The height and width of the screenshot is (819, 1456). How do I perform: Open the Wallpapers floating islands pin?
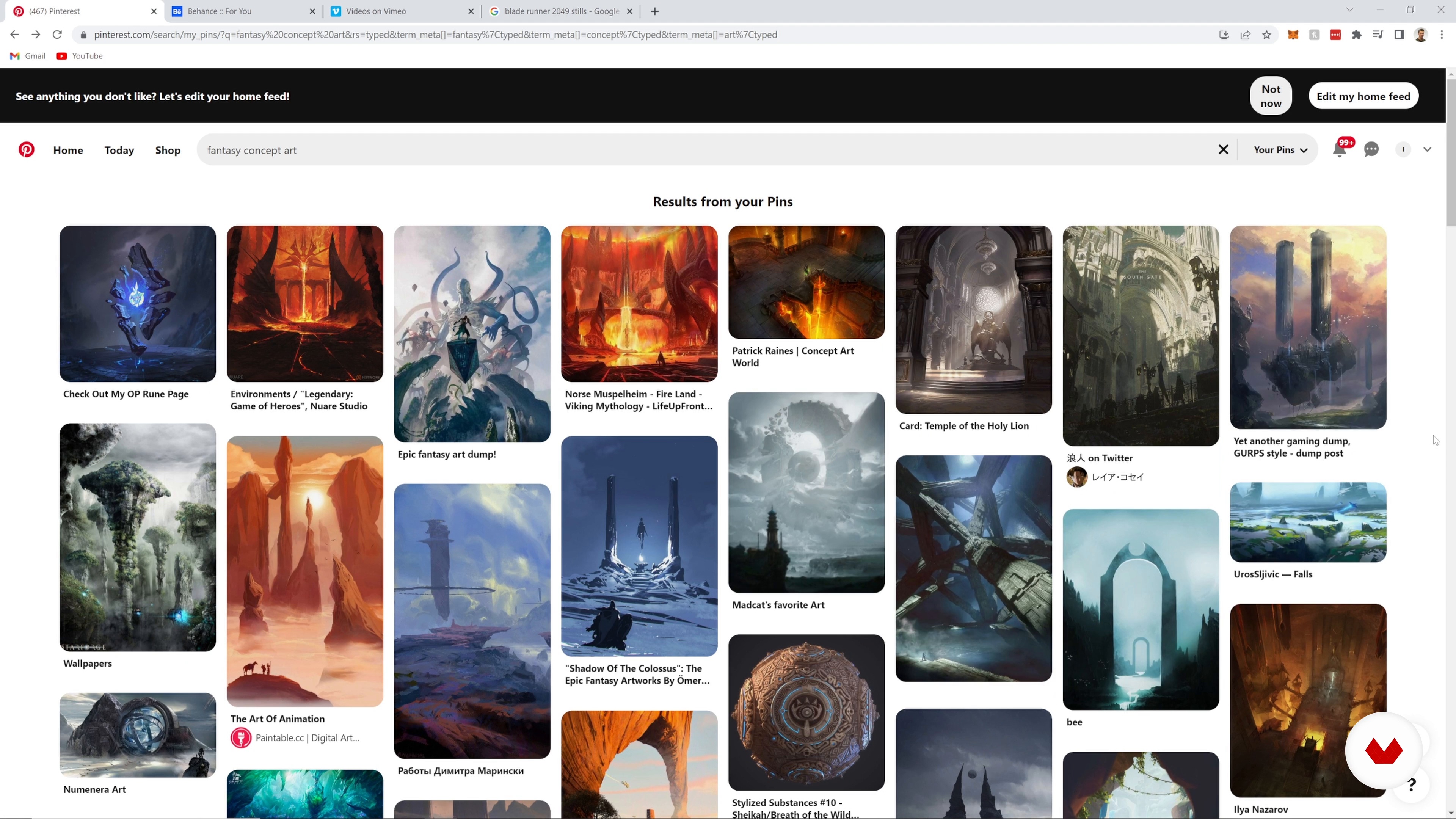[137, 537]
